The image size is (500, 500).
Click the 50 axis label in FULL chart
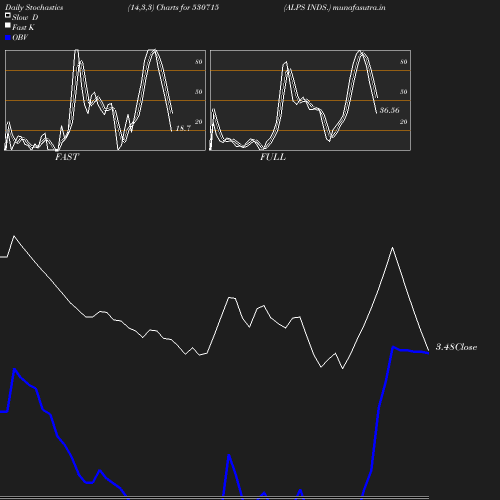pyautogui.click(x=404, y=92)
